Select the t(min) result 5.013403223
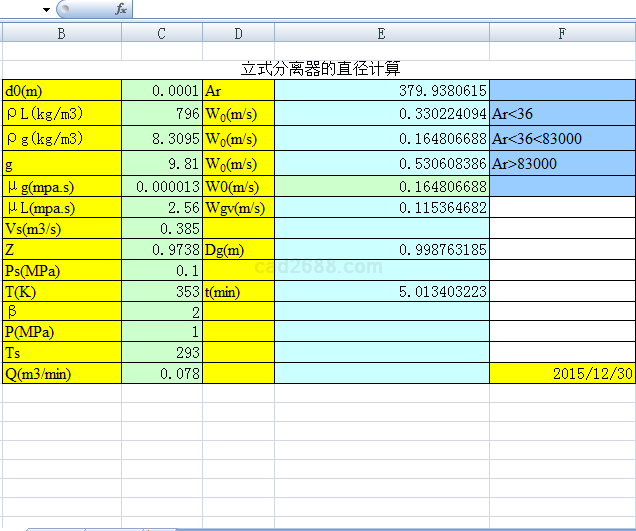 382,291
